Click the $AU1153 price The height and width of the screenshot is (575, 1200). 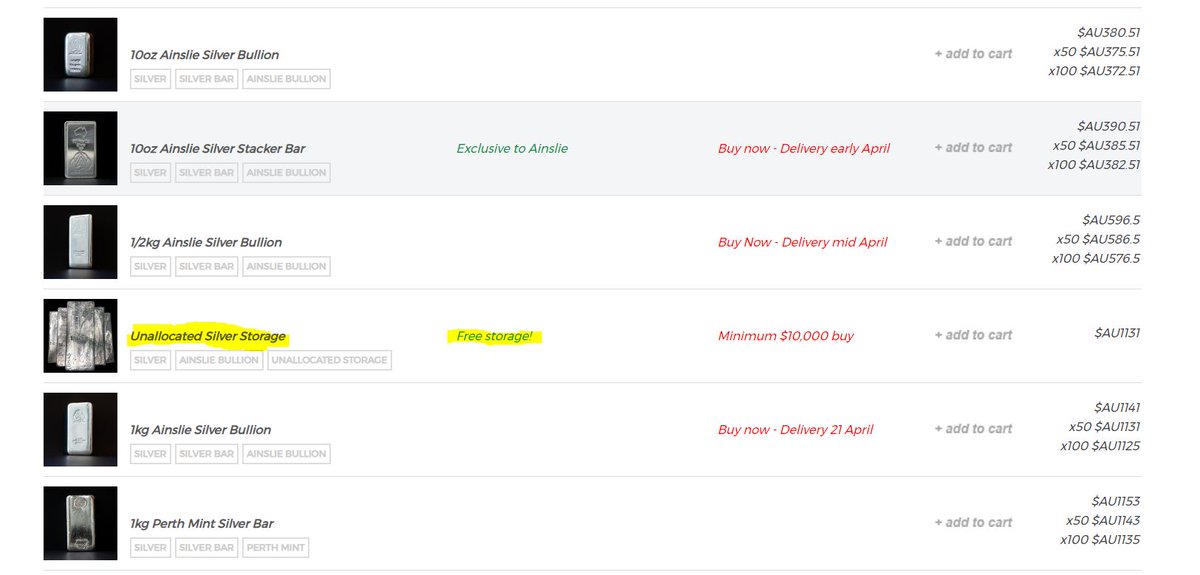(1116, 501)
